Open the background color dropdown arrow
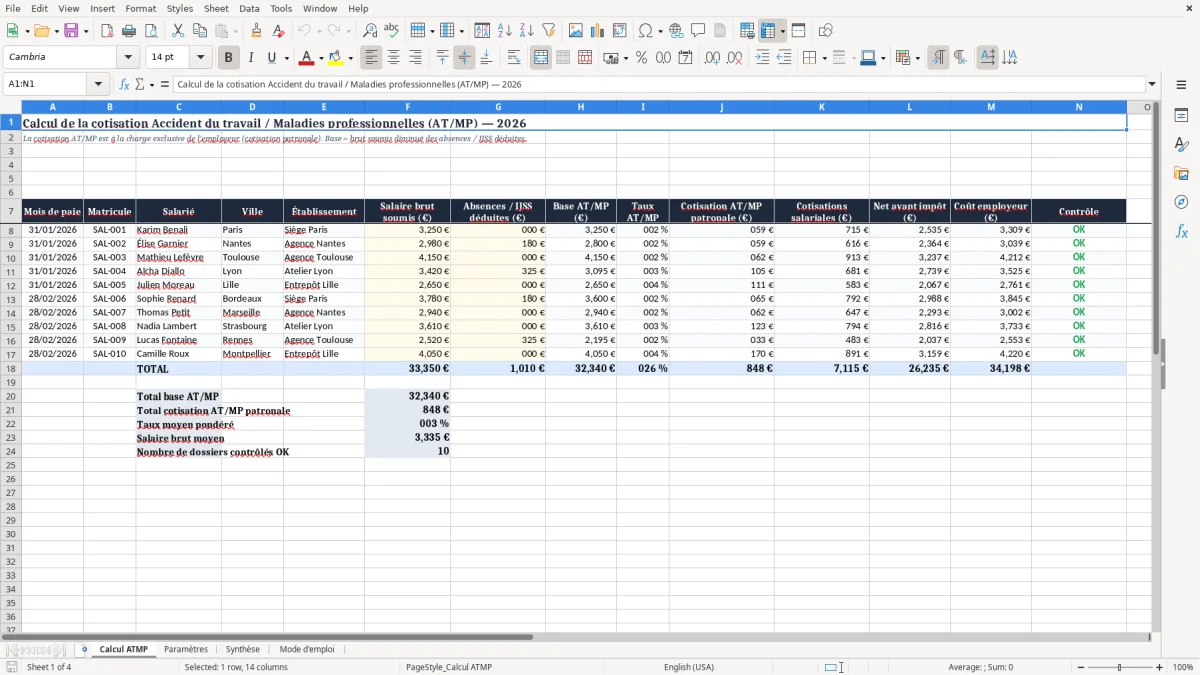Image resolution: width=1200 pixels, height=675 pixels. [x=350, y=58]
